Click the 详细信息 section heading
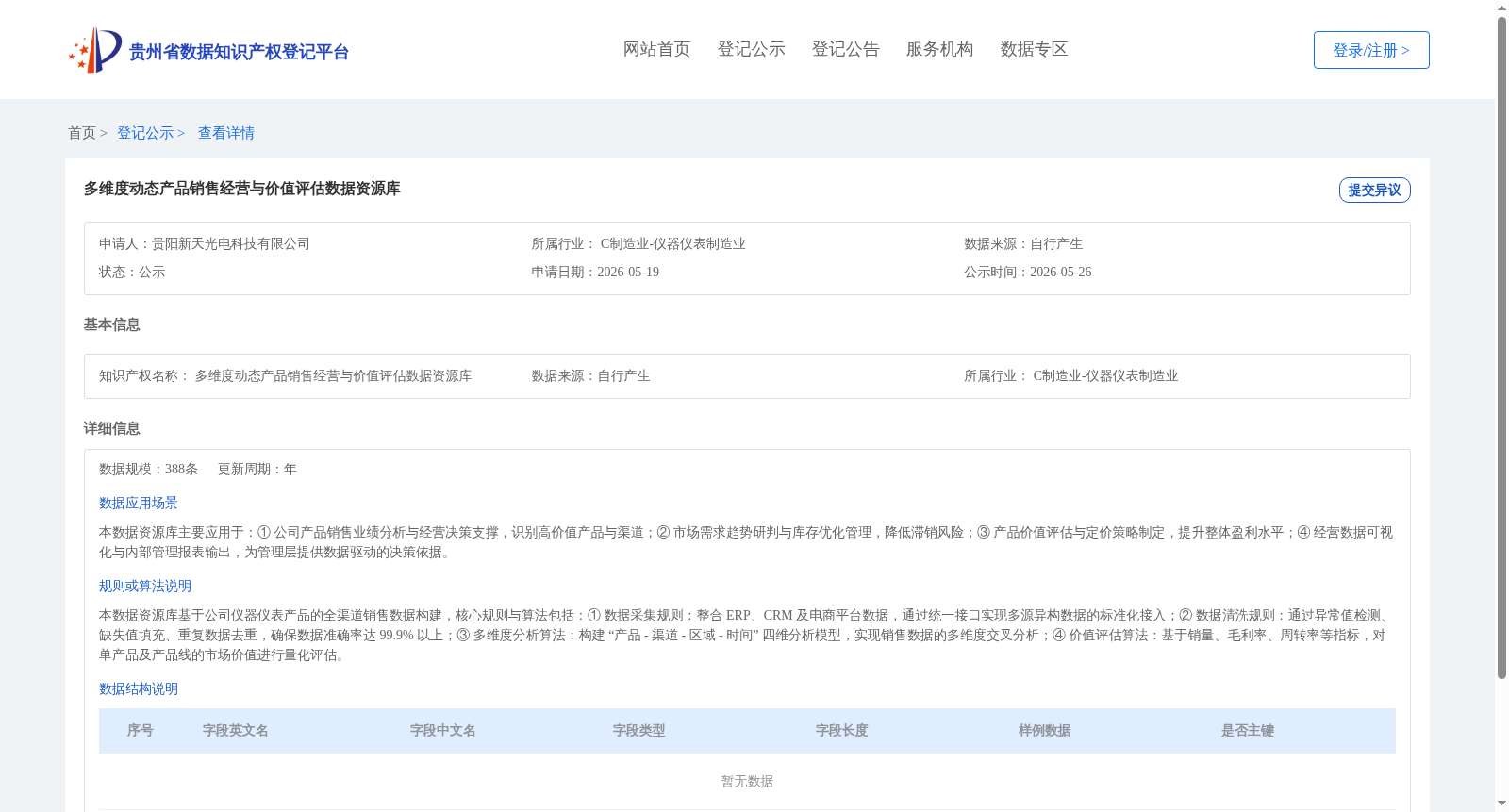 point(111,428)
